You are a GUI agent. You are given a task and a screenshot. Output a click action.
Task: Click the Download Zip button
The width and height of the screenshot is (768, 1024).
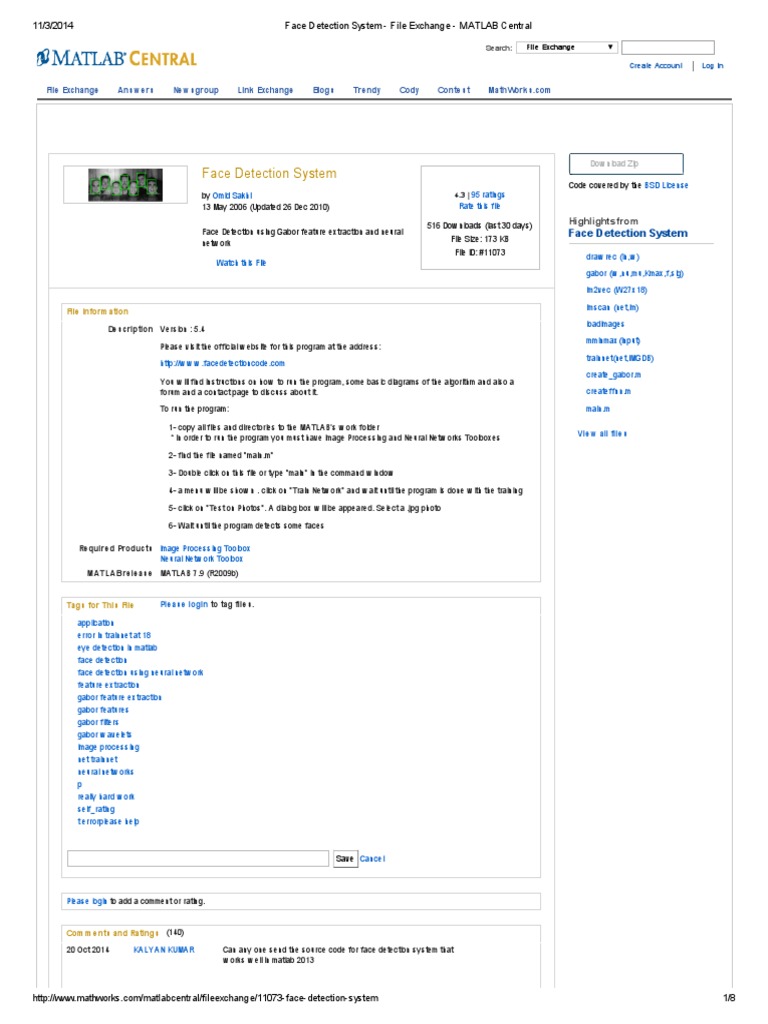coord(626,164)
